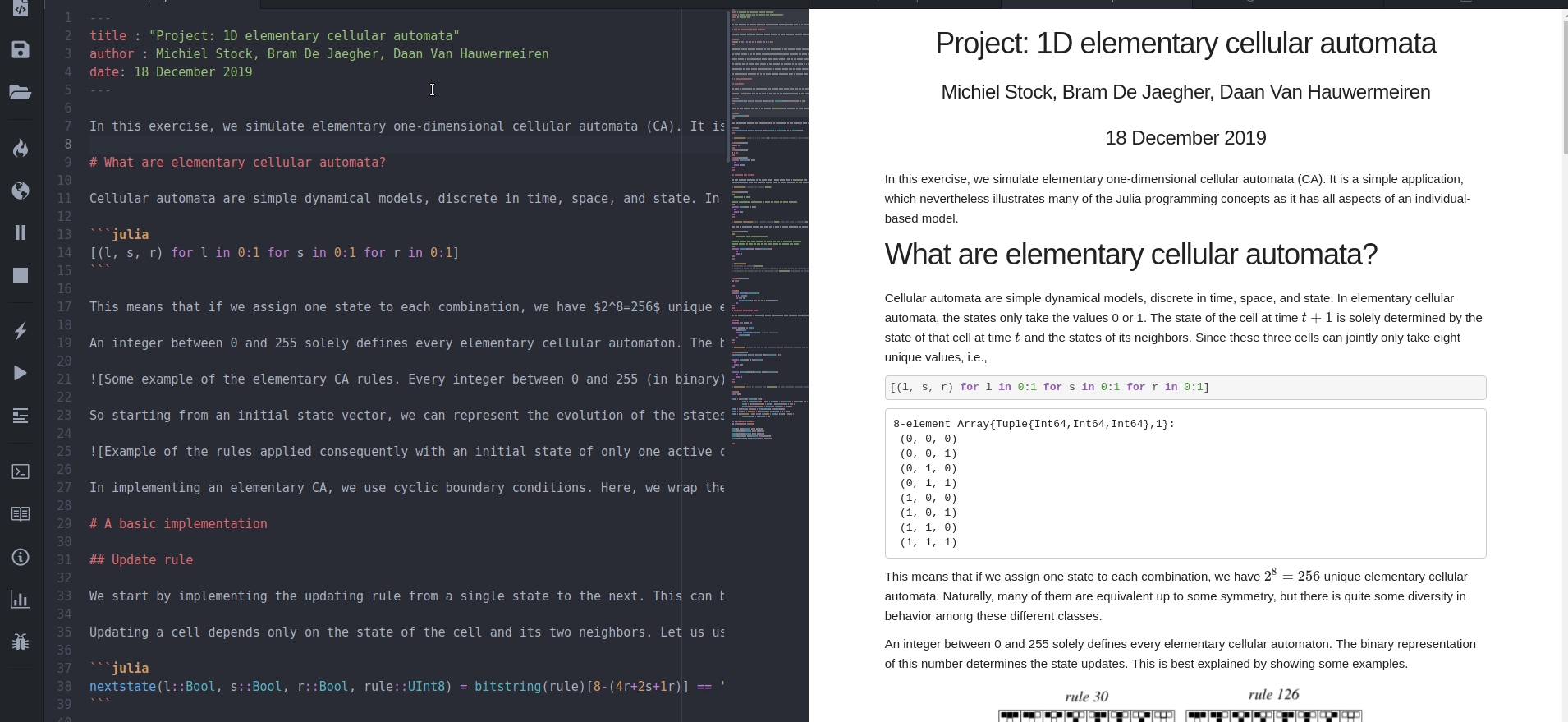The width and height of the screenshot is (1568, 722).
Task: Click the 'In implementing an elementary CA' line
Action: click(x=406, y=488)
